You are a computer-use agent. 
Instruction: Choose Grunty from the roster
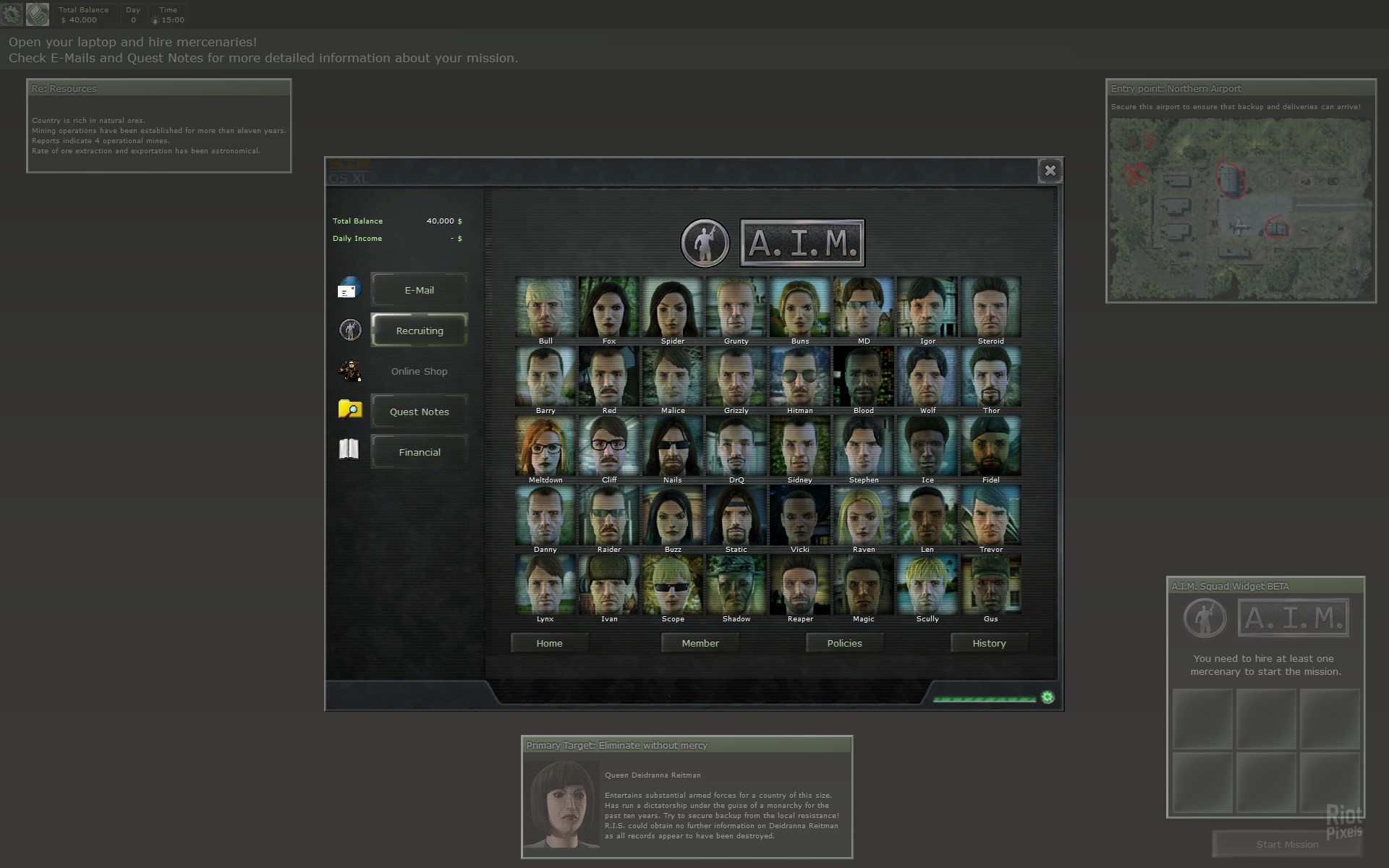(x=736, y=307)
